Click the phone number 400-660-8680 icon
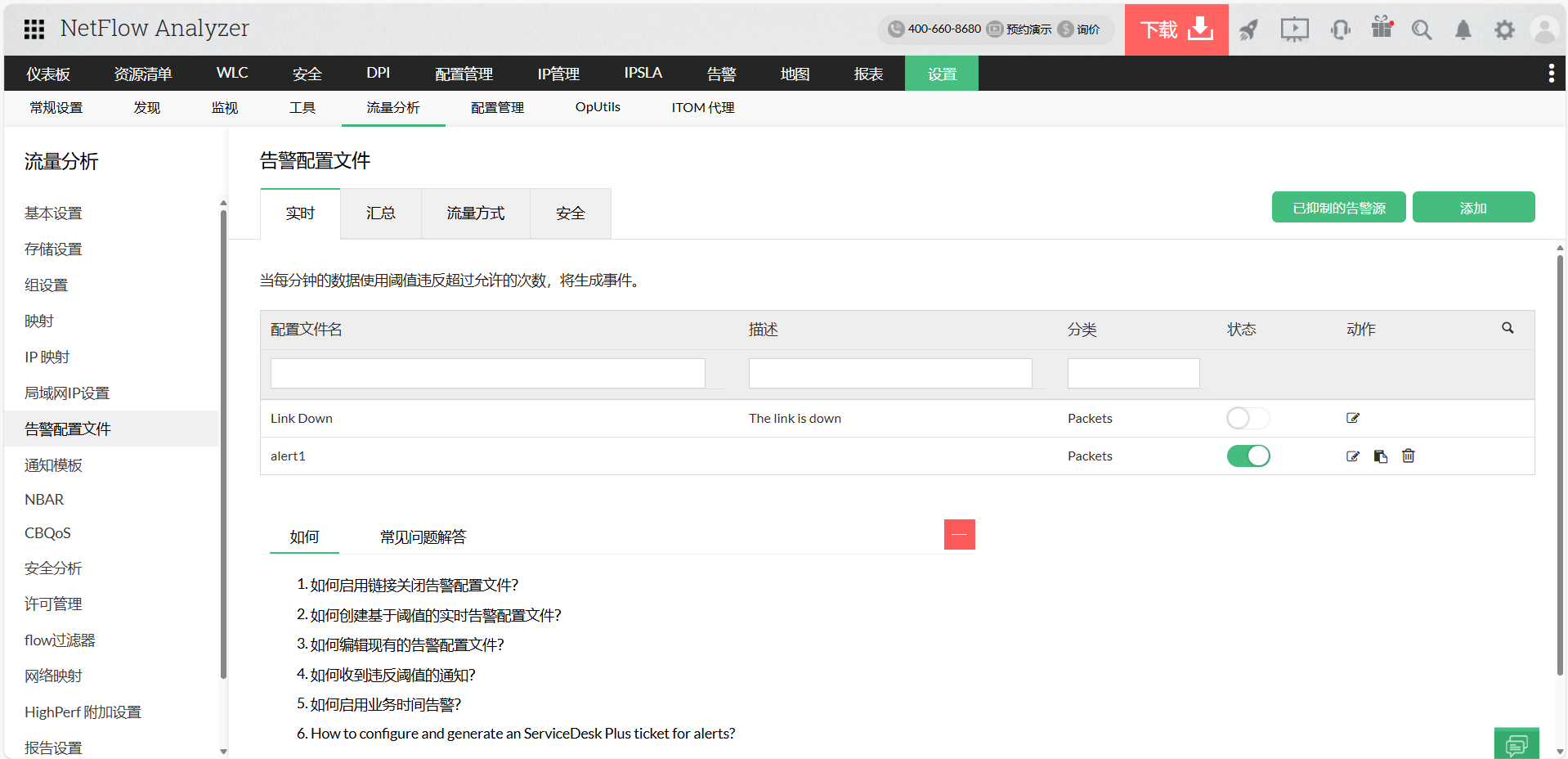Image resolution: width=1568 pixels, height=759 pixels. pyautogui.click(x=896, y=29)
